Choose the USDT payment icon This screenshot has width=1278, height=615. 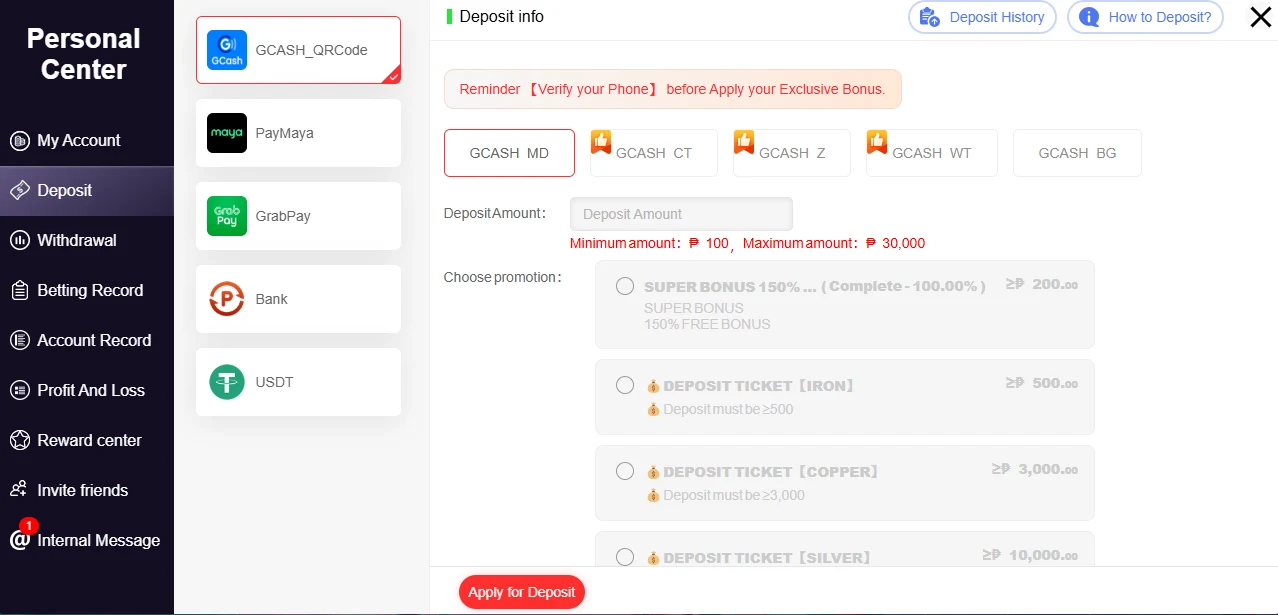coord(226,381)
